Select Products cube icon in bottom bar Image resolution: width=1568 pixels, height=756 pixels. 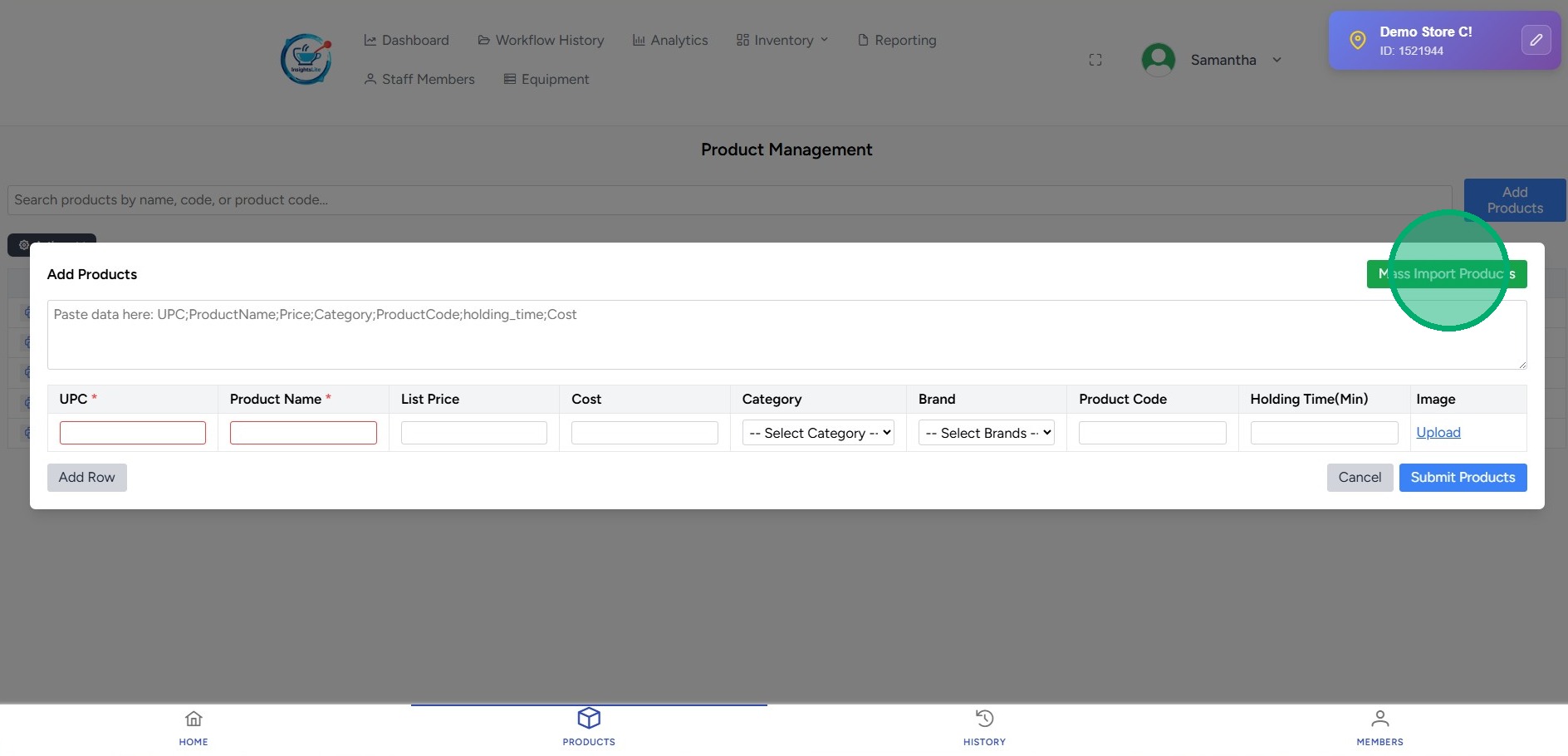[x=589, y=719]
